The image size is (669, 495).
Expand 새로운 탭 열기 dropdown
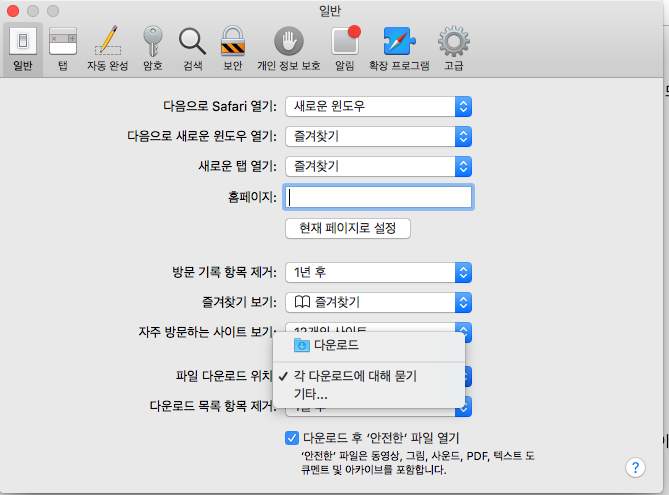[x=378, y=166]
